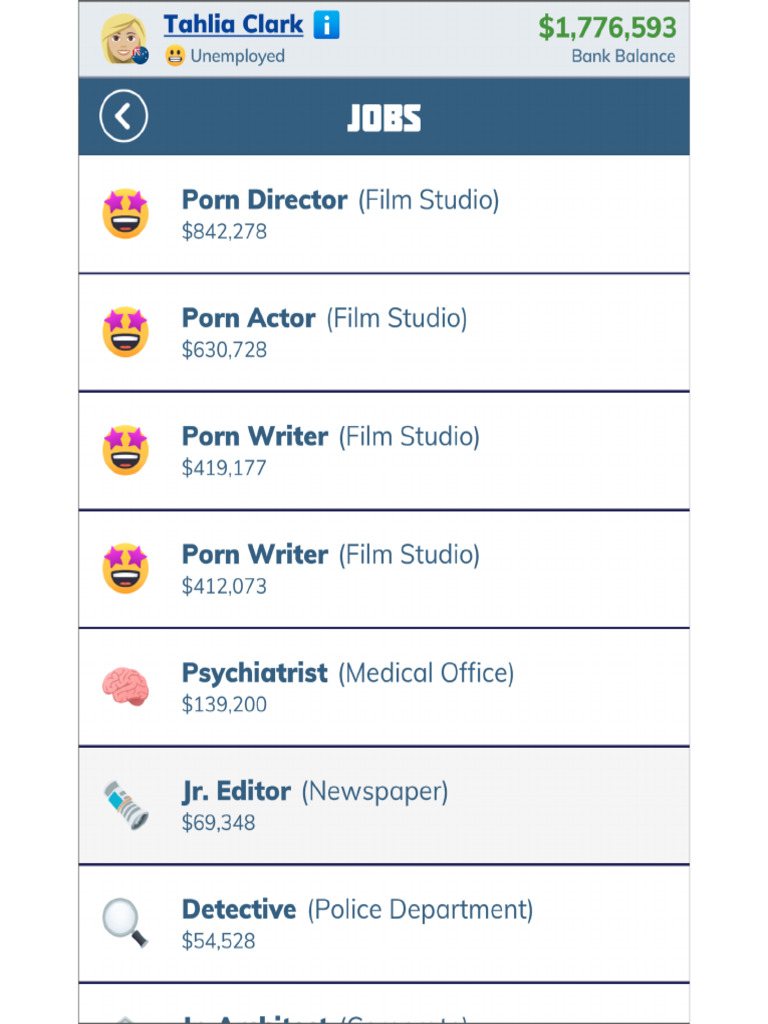Open the blue info icon beside the name

[326, 25]
